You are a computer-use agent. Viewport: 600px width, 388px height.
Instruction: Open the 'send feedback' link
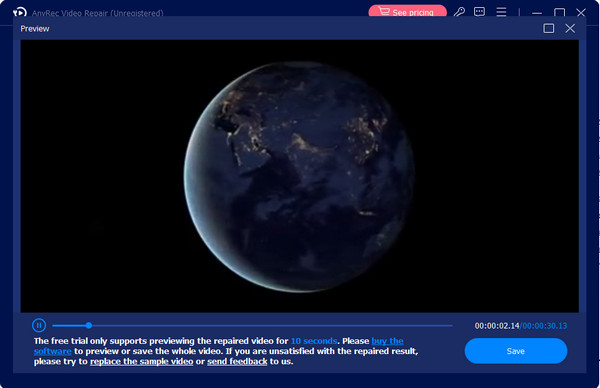pyautogui.click(x=237, y=362)
